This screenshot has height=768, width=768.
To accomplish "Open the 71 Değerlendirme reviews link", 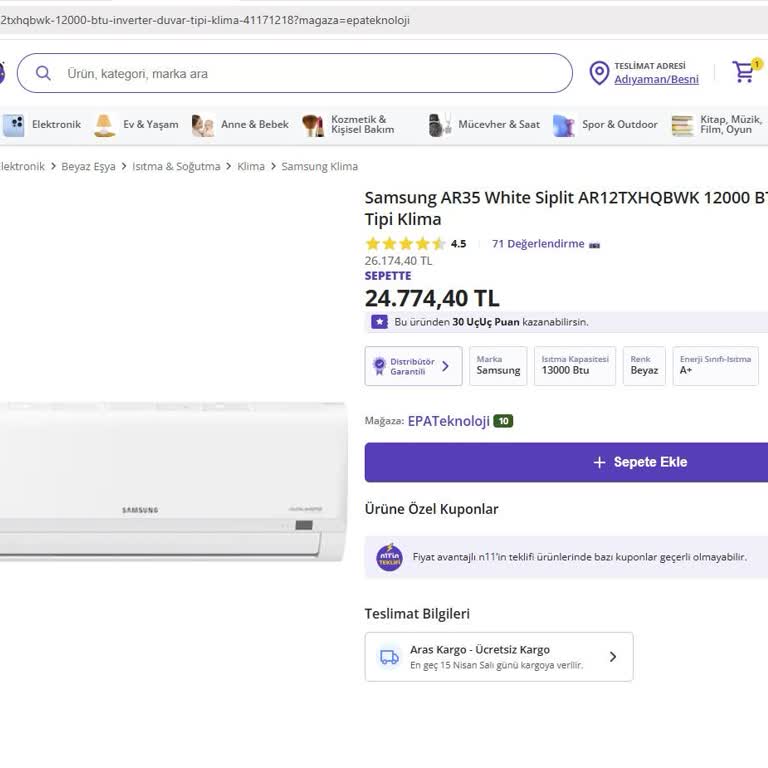I will (538, 243).
